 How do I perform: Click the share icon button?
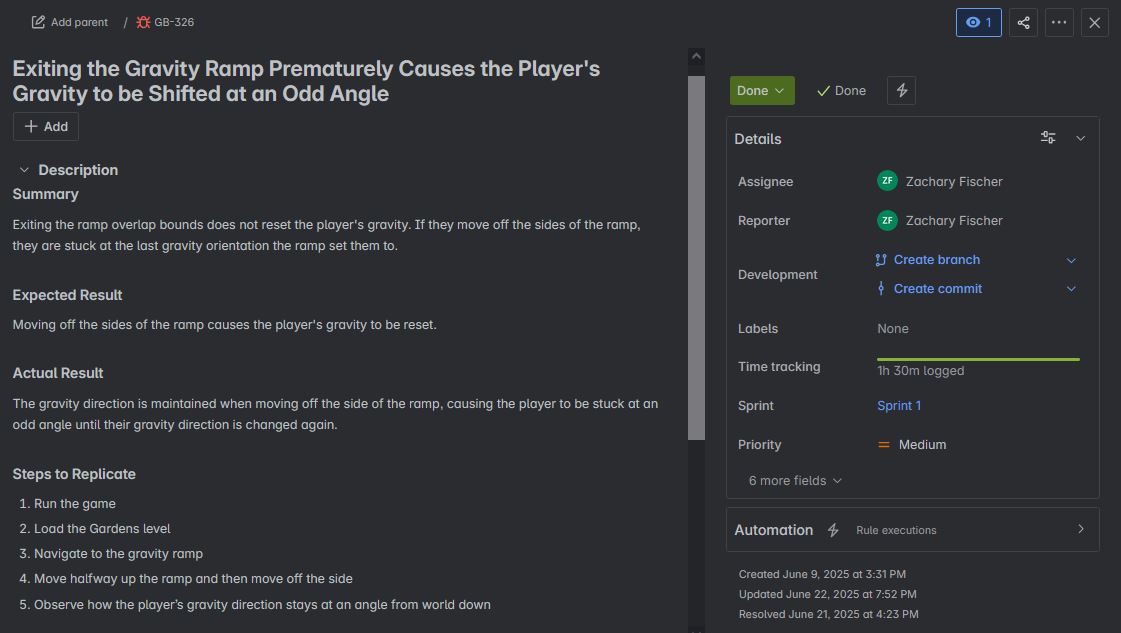coord(1023,22)
